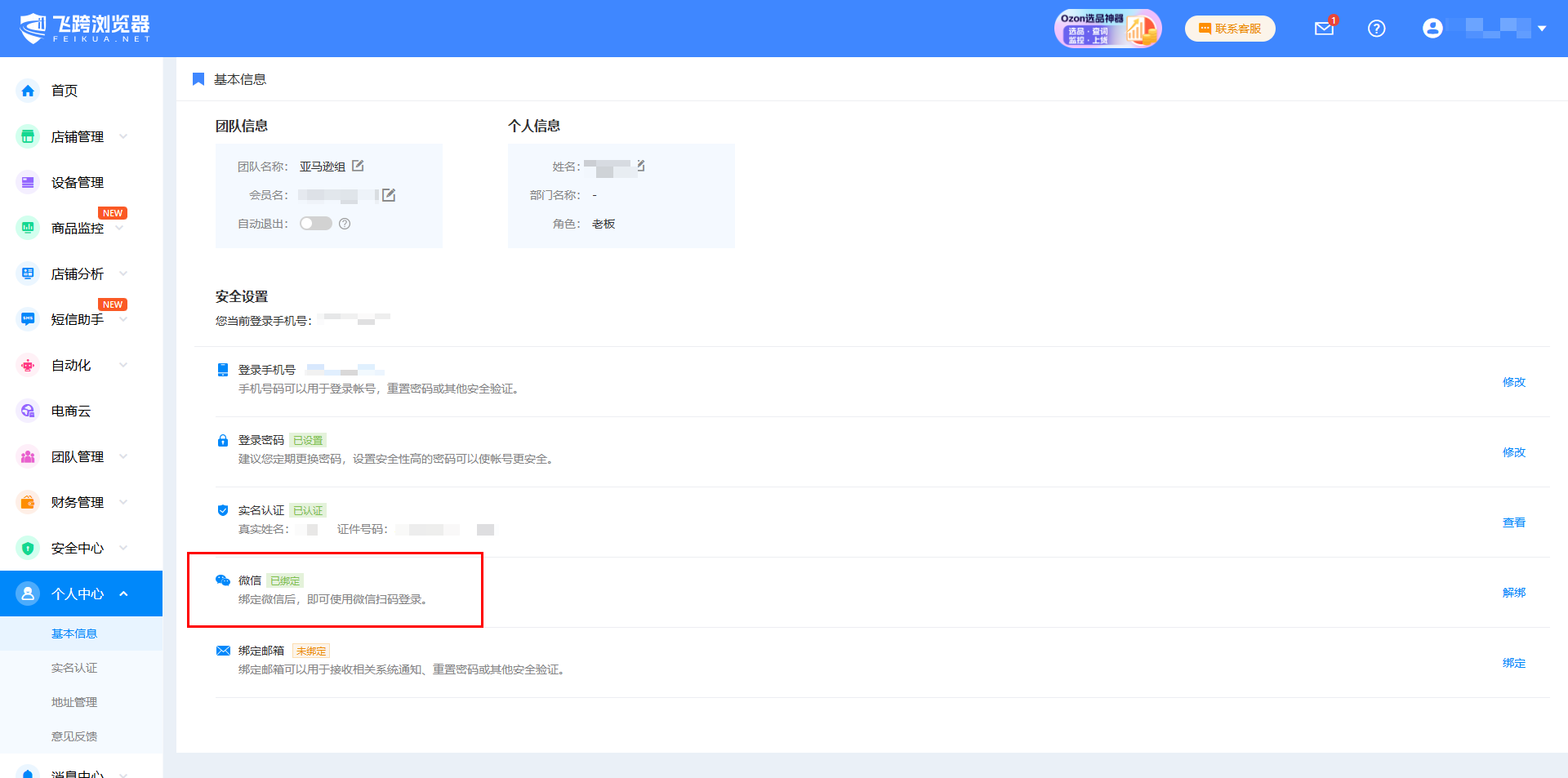The height and width of the screenshot is (778, 1568).
Task: Click 解绑 link for WeChat binding
Action: click(x=1513, y=593)
